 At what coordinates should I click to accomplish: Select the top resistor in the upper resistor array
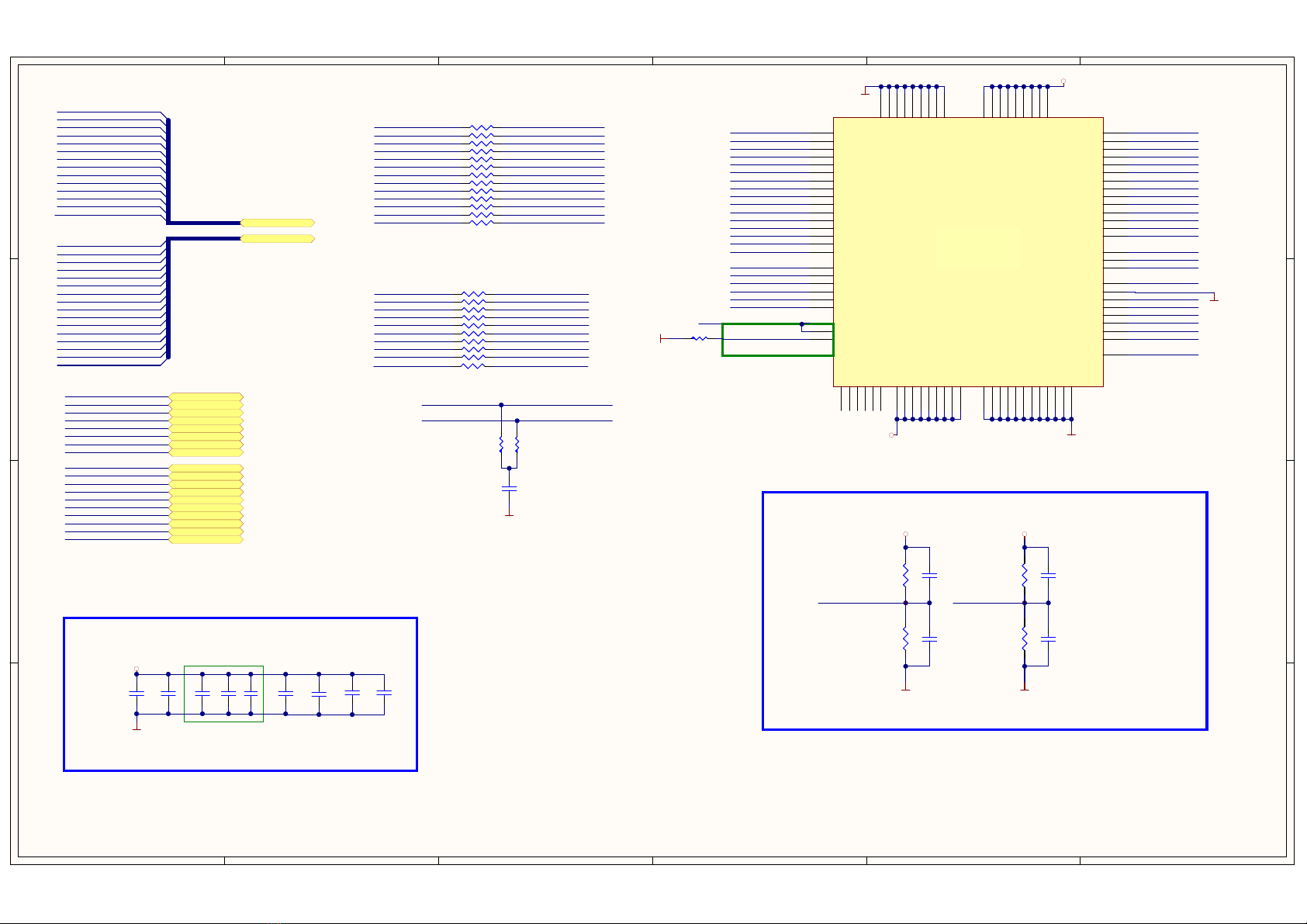[x=481, y=127]
